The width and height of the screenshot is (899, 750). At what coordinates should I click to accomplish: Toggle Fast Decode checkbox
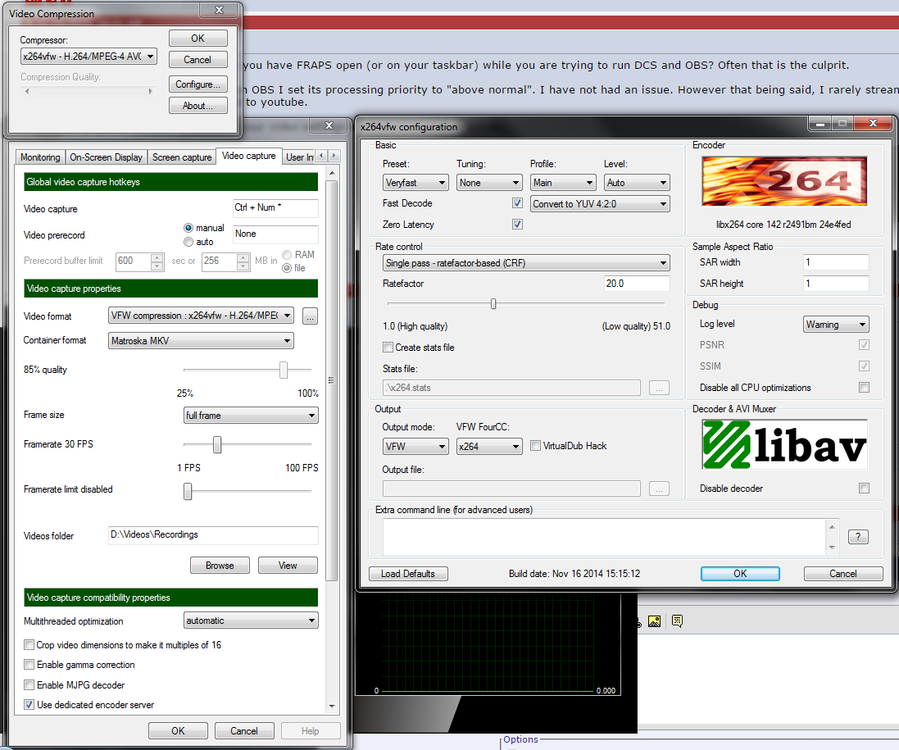(517, 203)
